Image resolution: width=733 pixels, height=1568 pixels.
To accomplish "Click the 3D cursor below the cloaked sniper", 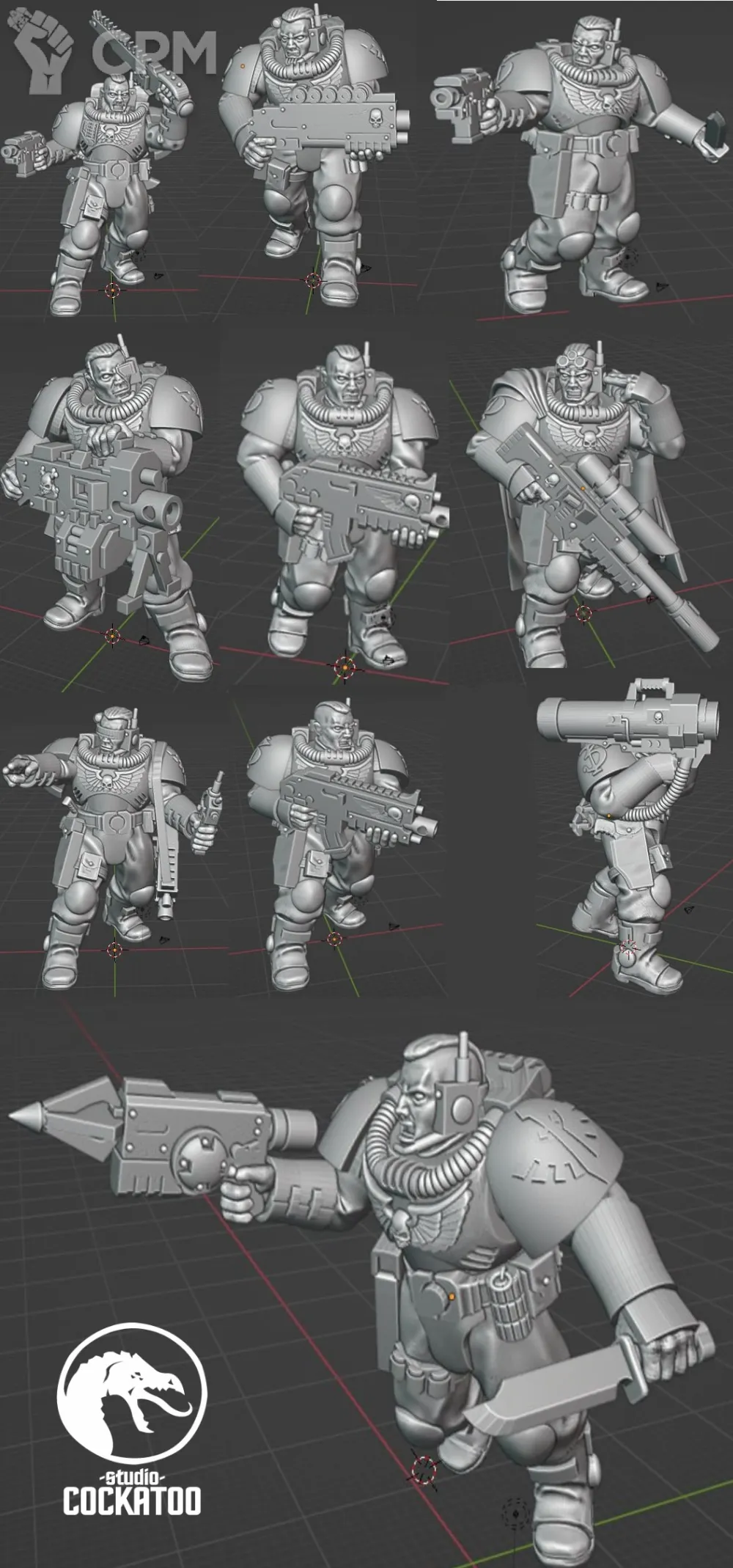I will coord(583,614).
